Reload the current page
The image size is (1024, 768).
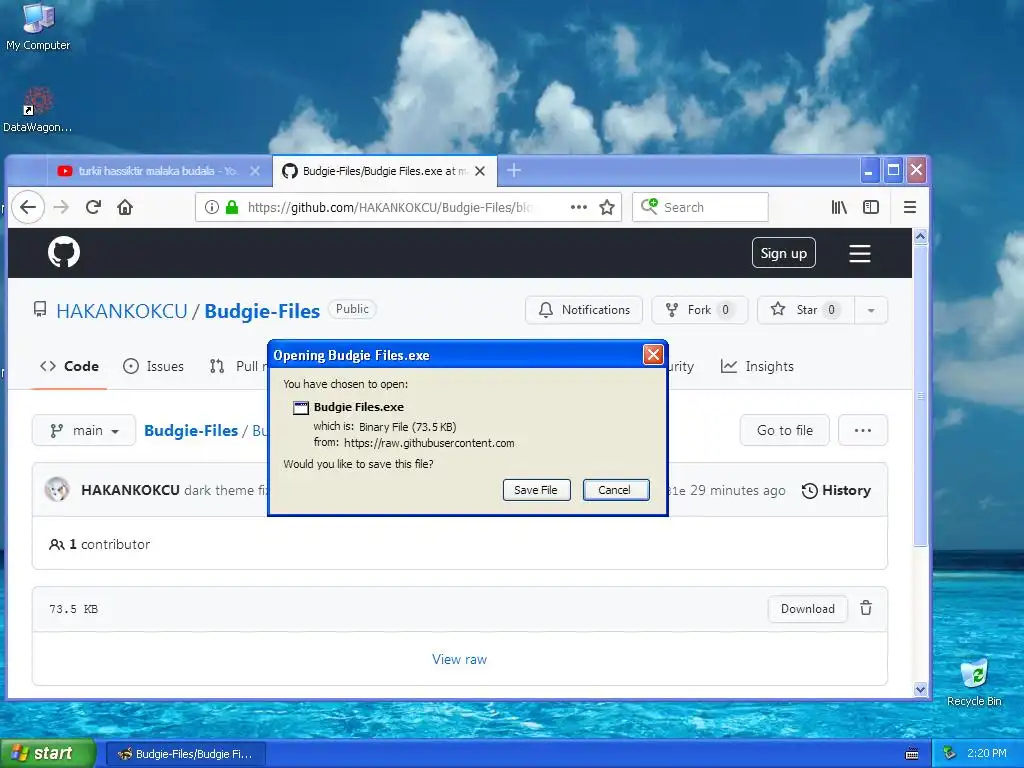click(x=93, y=207)
